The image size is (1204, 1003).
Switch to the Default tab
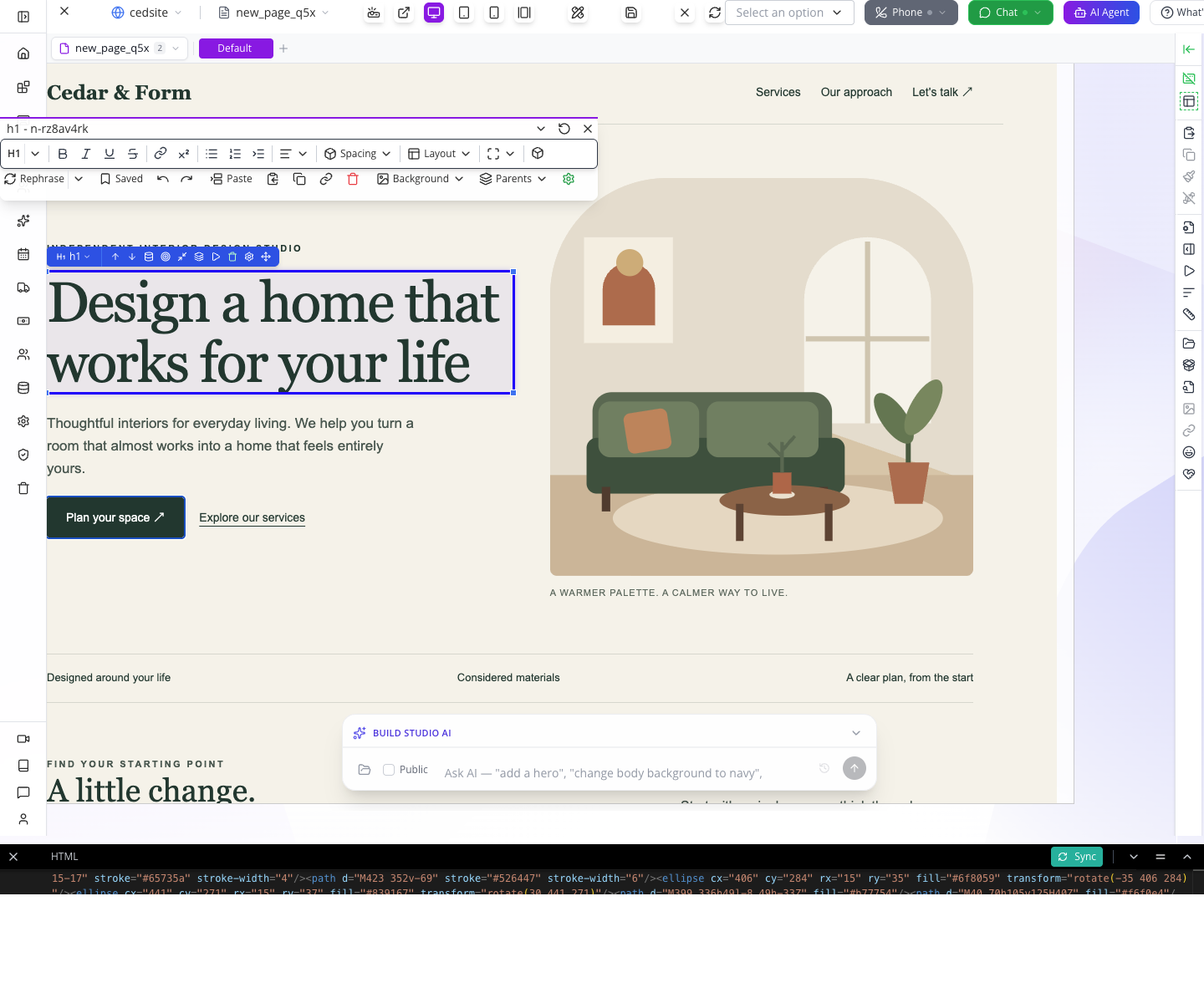point(236,48)
